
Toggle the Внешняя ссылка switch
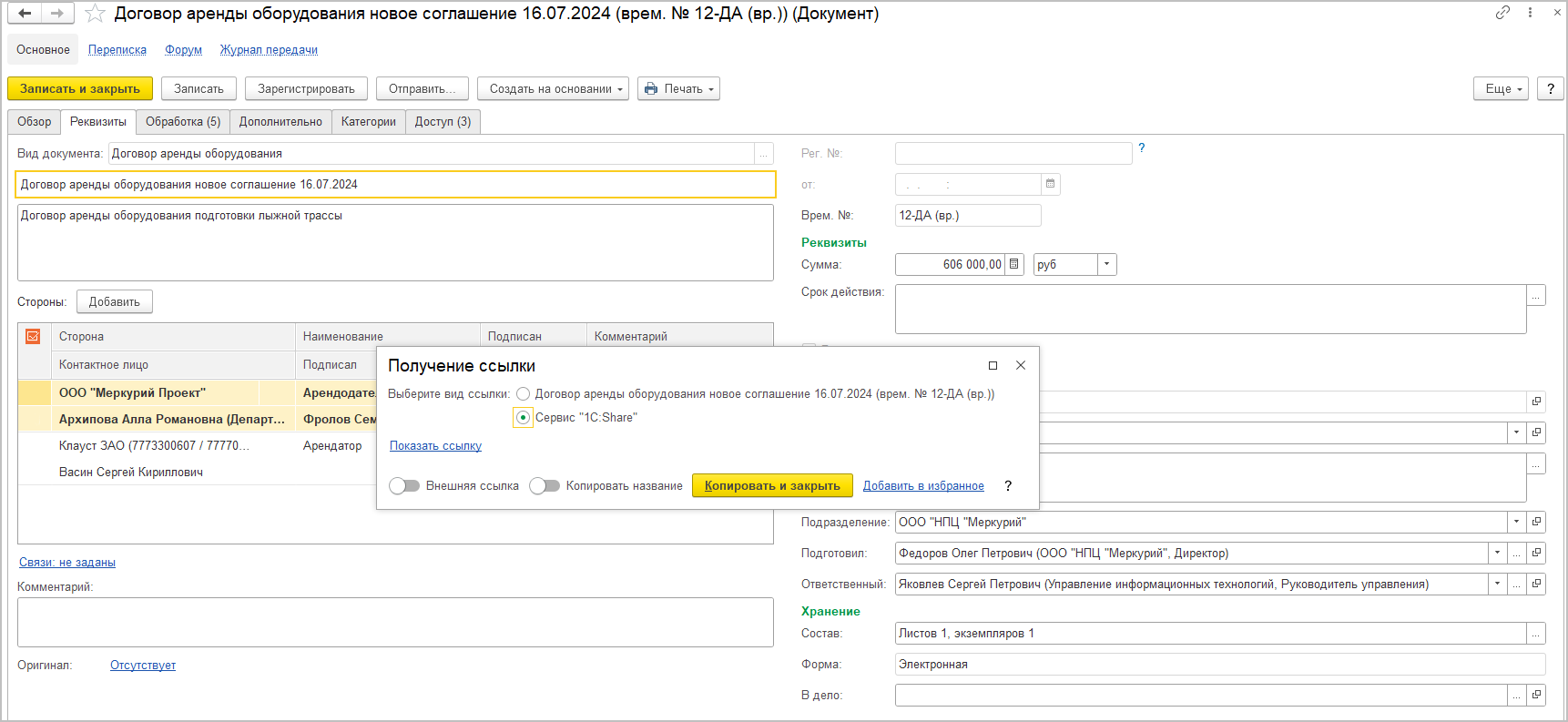click(403, 486)
